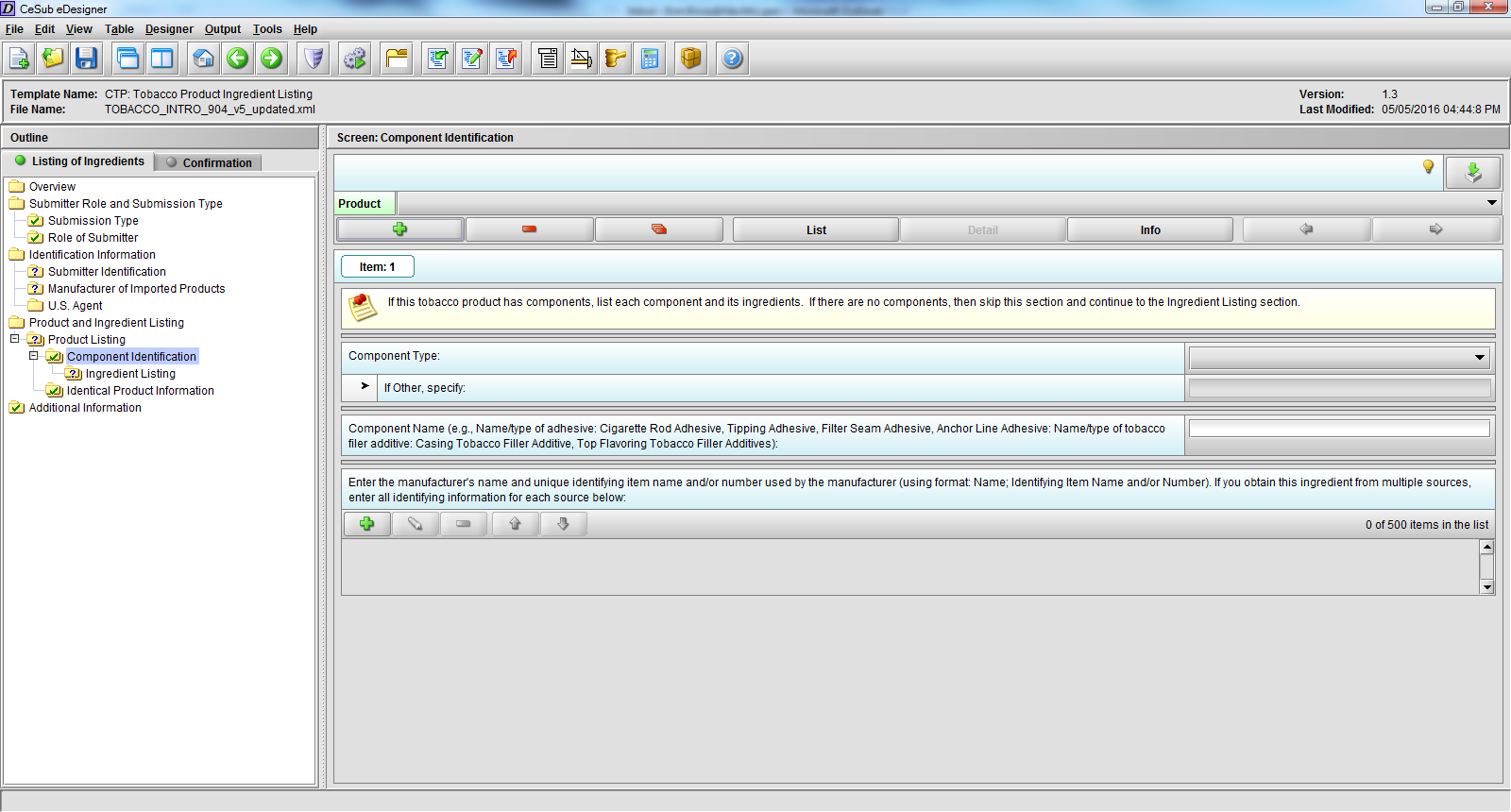The image size is (1511, 812).
Task: Click the List button
Action: click(x=816, y=229)
